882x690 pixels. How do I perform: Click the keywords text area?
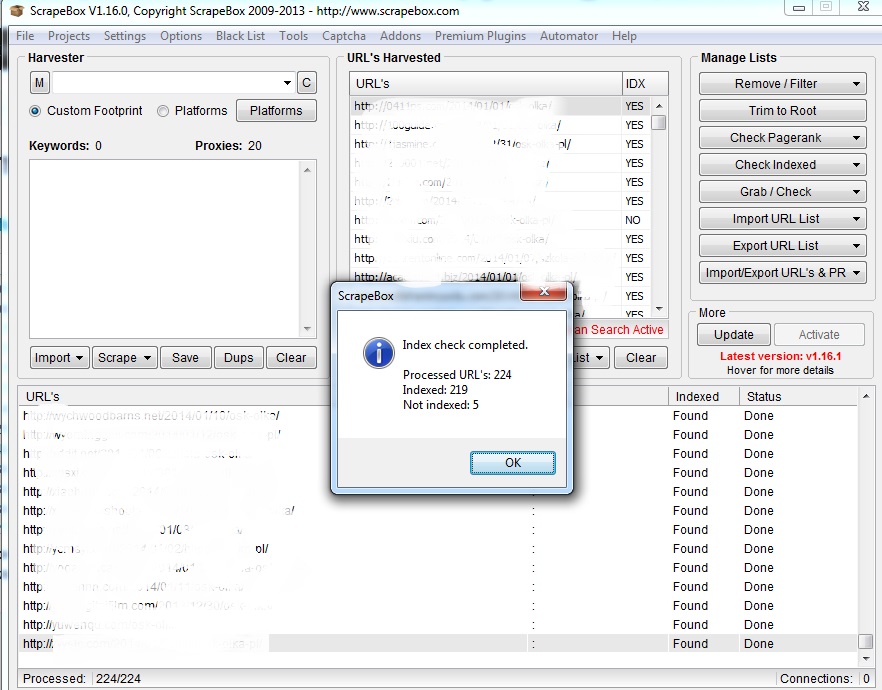[x=165, y=249]
